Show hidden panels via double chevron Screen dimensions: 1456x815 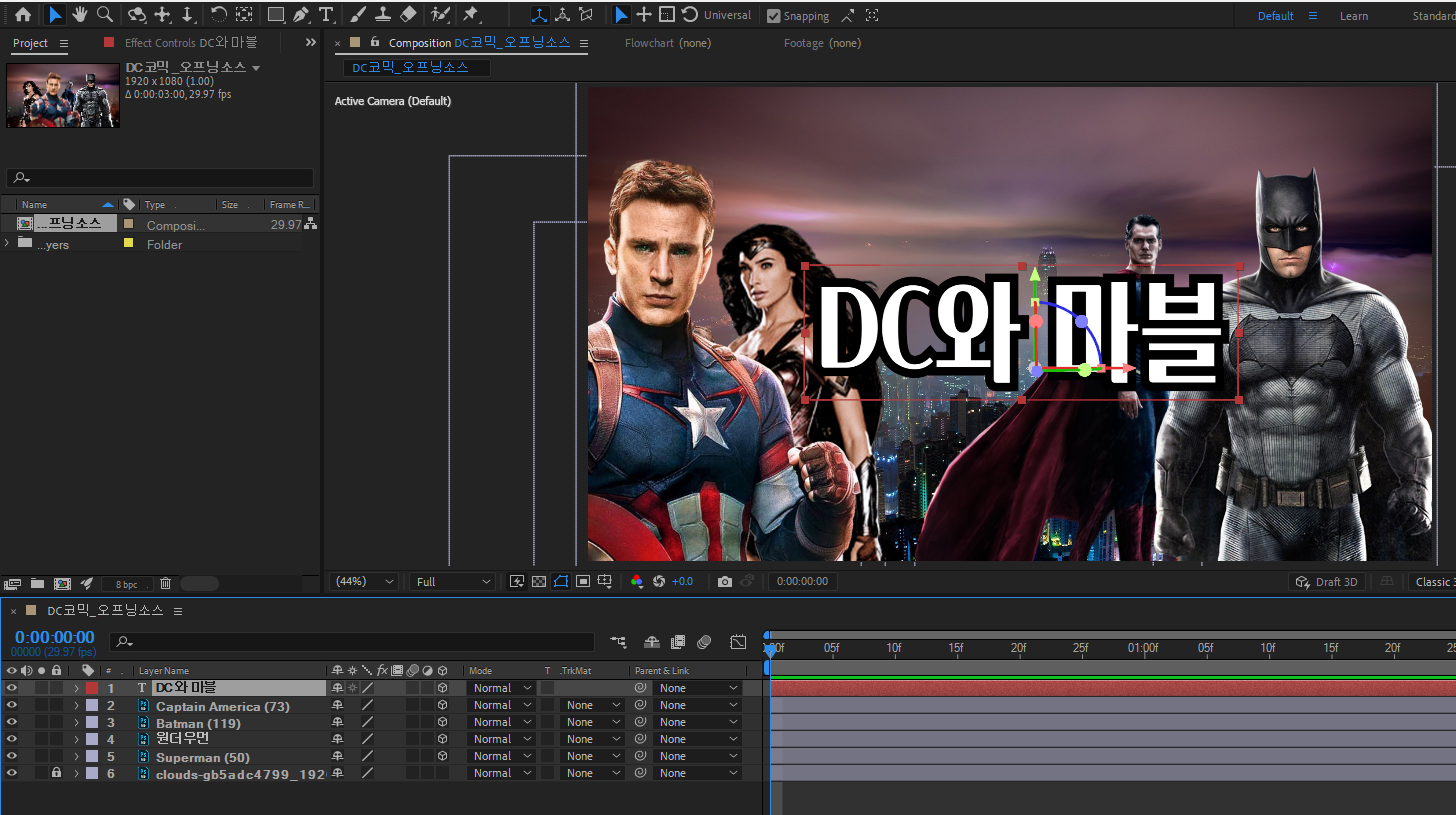pos(311,42)
